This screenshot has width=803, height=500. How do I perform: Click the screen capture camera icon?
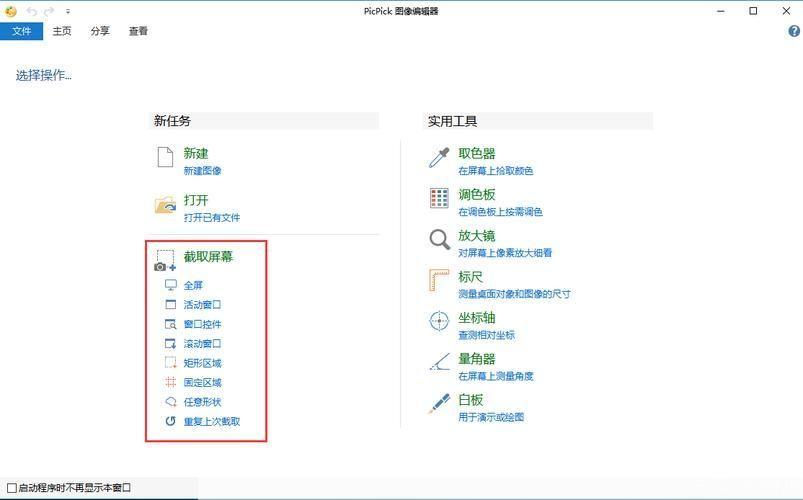165,260
